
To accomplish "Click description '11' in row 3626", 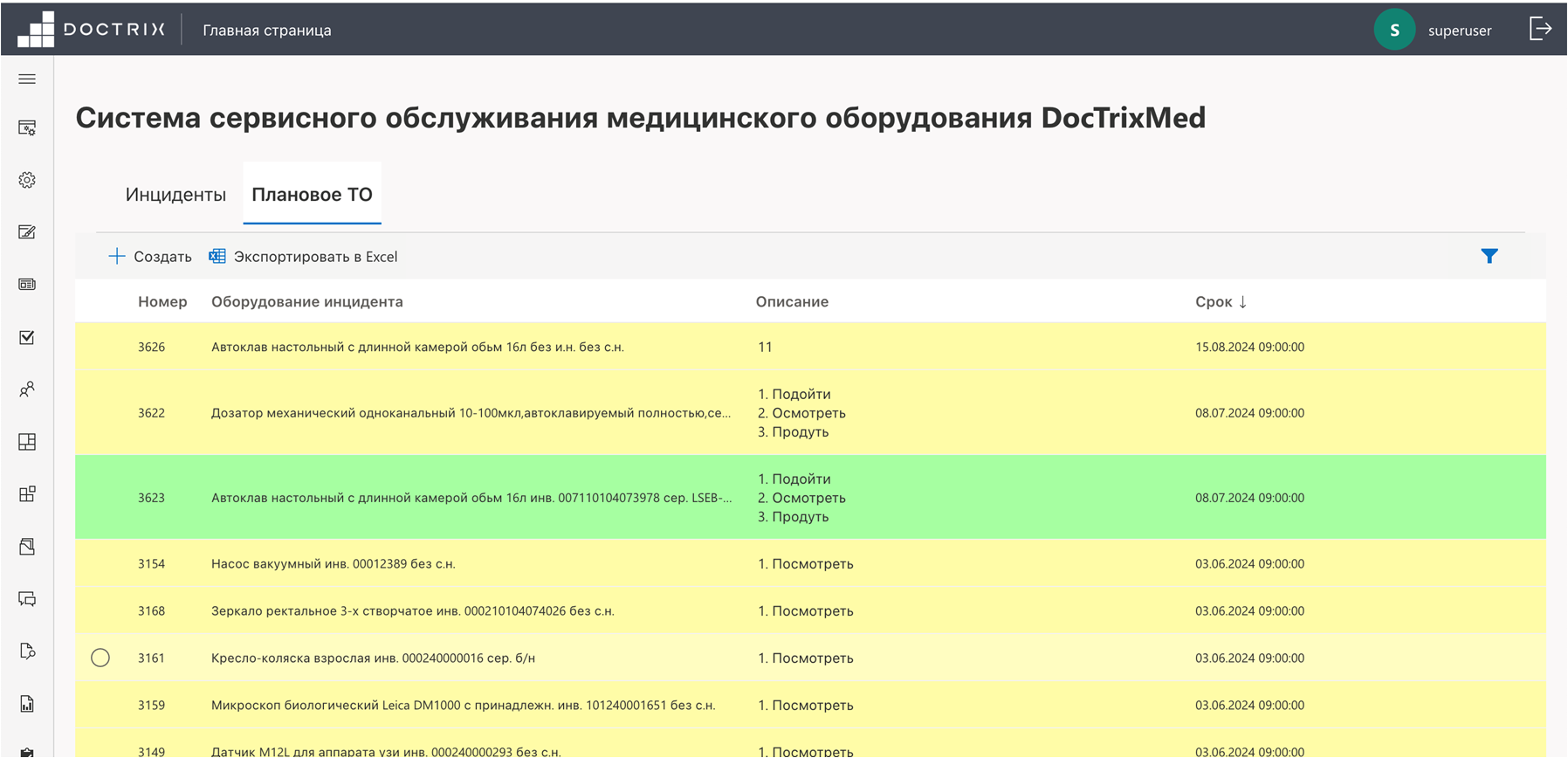I will pyautogui.click(x=765, y=347).
